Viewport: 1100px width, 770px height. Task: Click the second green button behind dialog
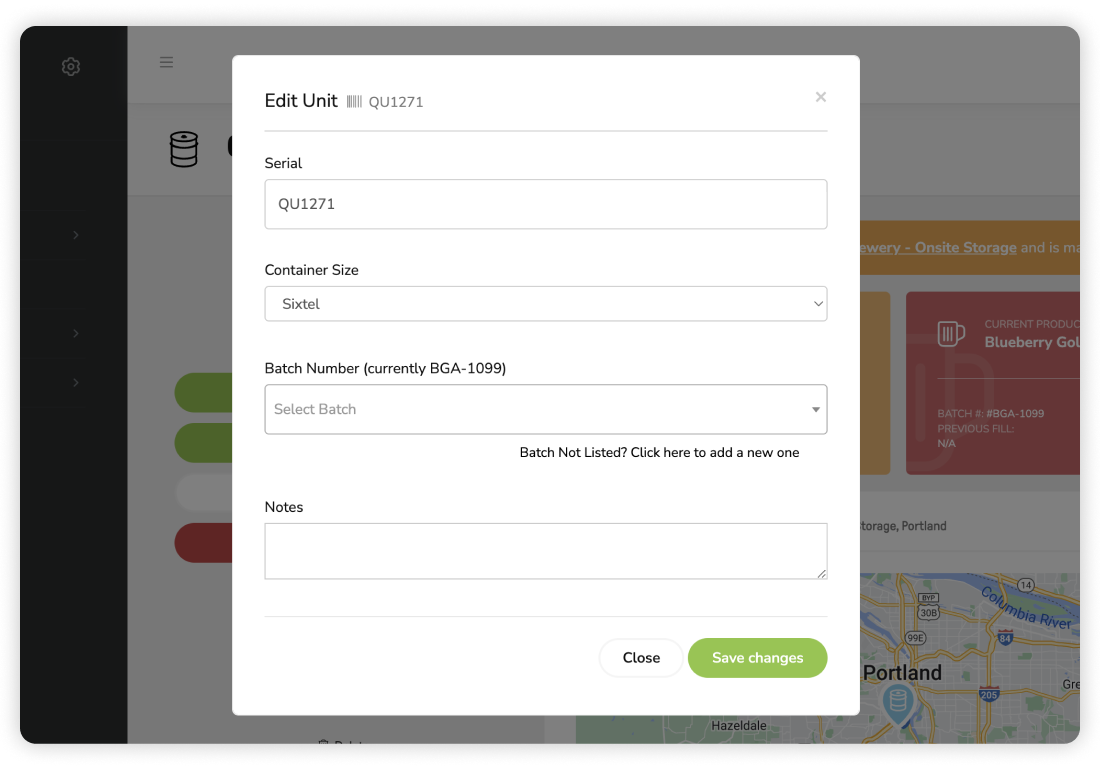203,443
